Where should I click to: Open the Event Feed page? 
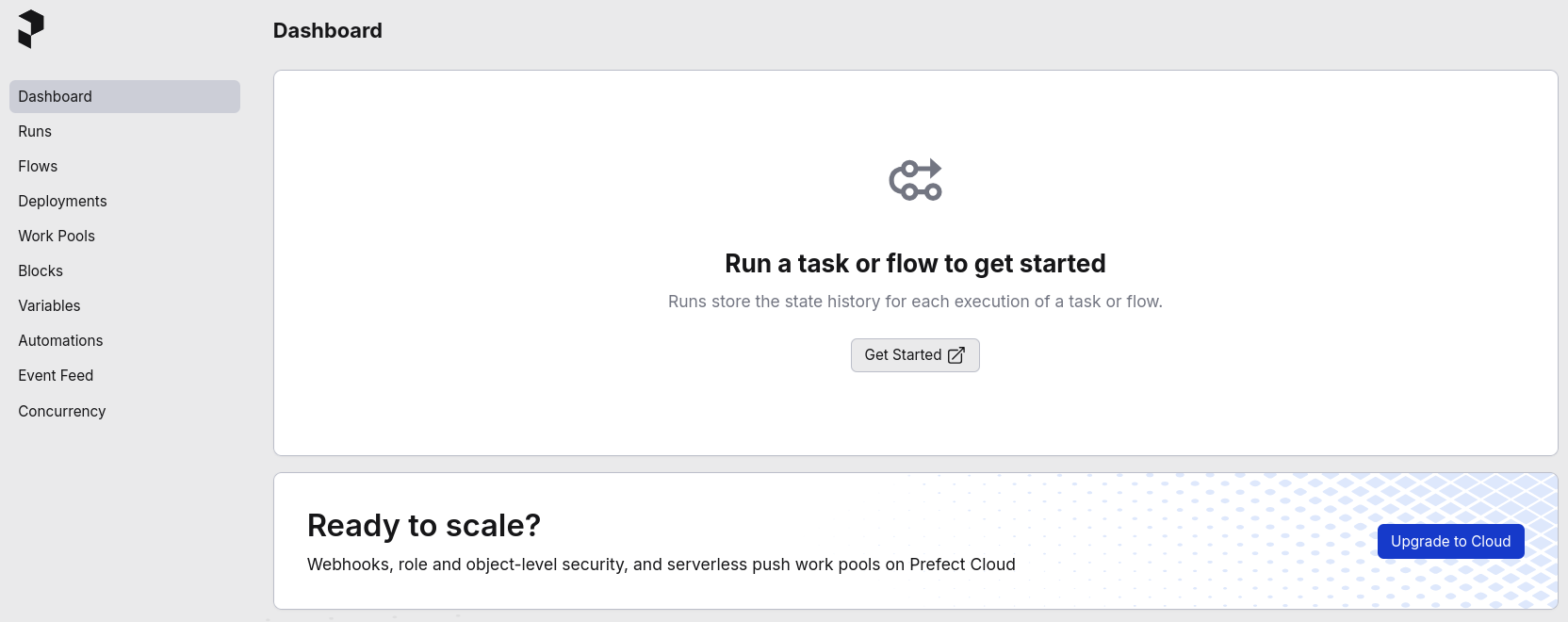(124, 375)
